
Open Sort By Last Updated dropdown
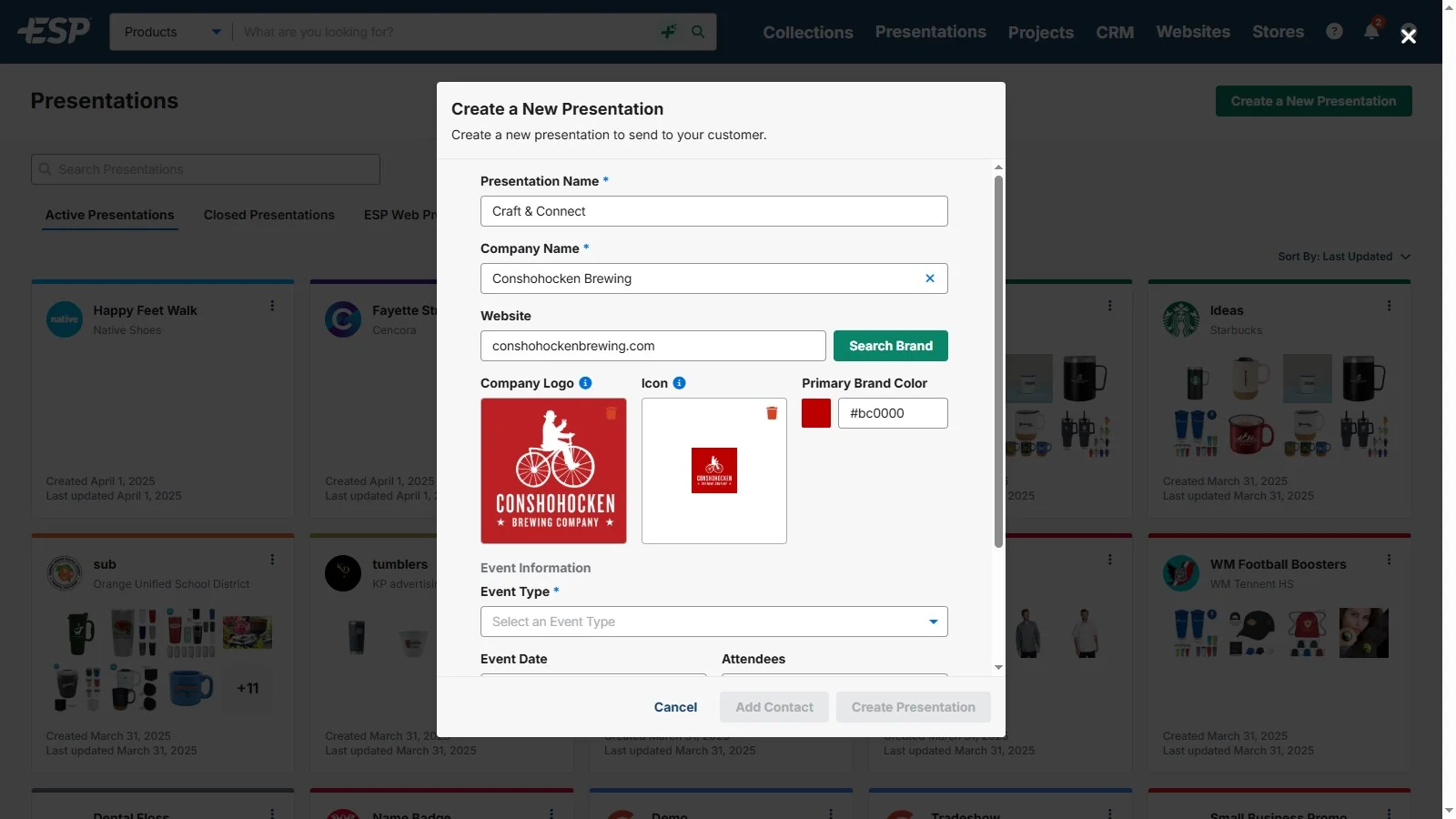coord(1344,257)
